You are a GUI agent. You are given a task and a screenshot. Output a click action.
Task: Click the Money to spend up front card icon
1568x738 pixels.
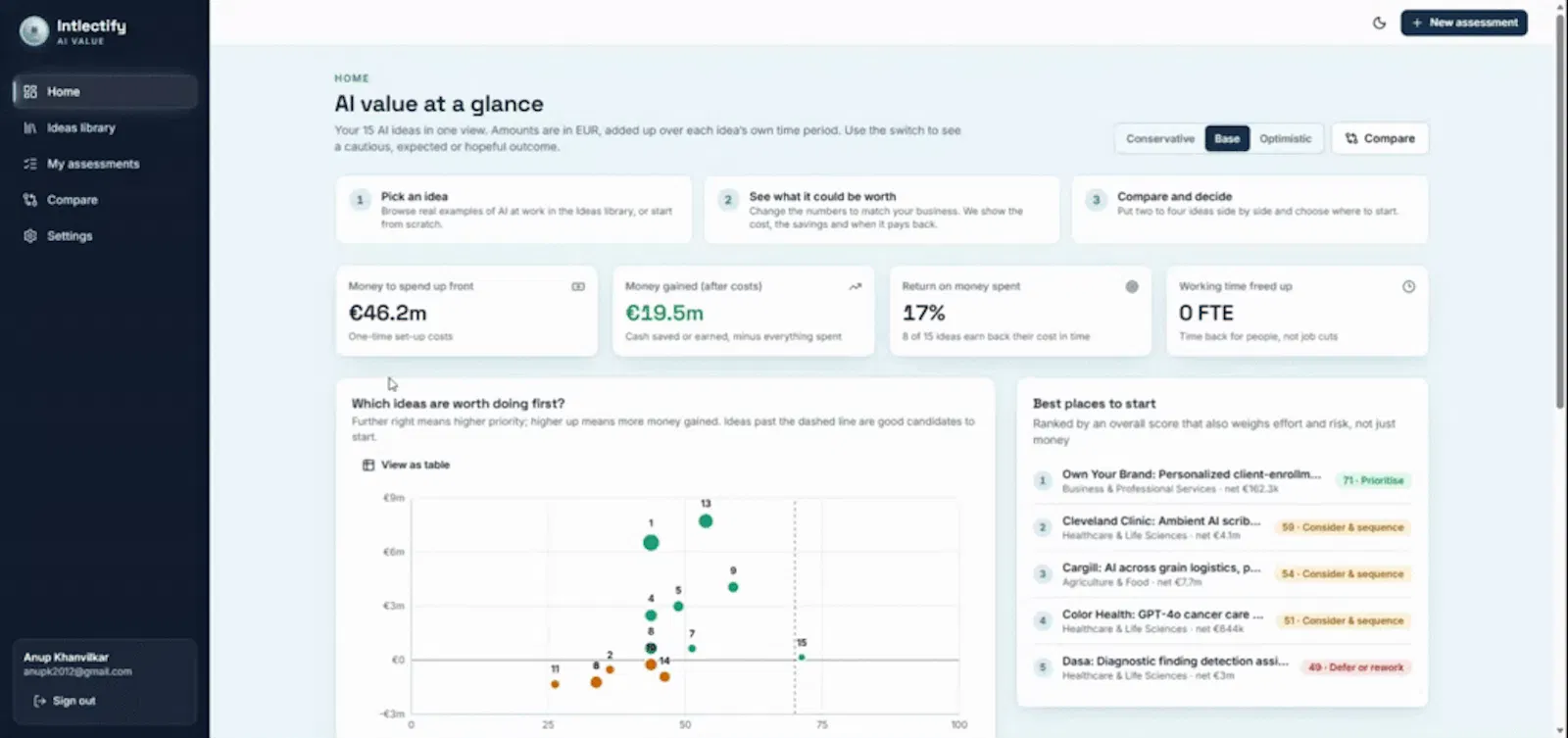(x=578, y=286)
